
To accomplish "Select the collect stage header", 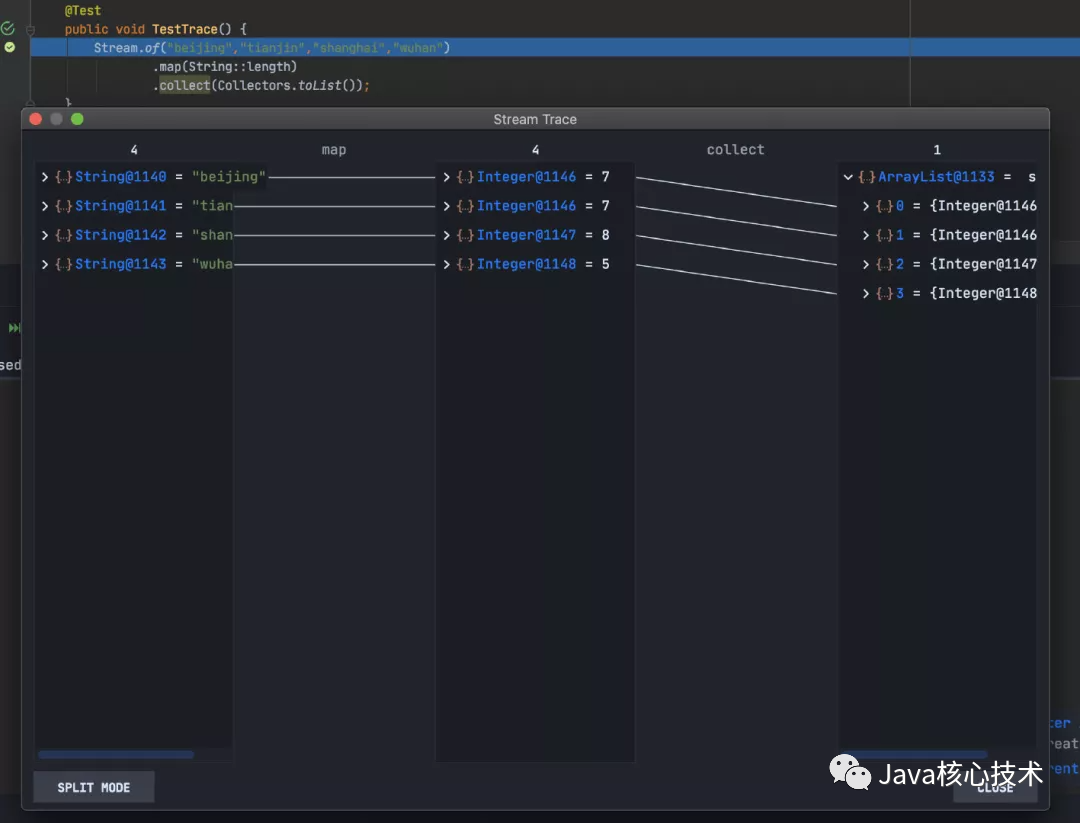I will 735,149.
